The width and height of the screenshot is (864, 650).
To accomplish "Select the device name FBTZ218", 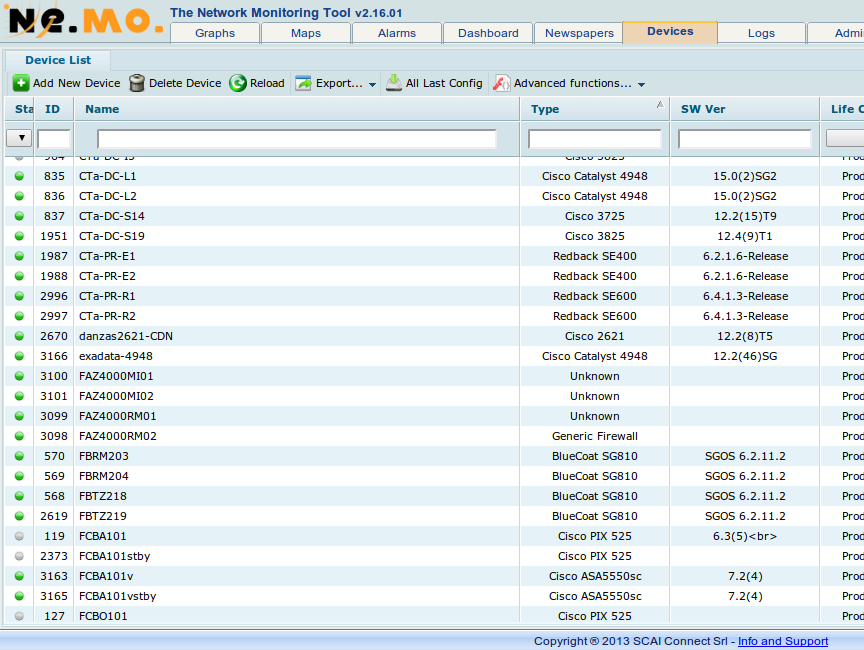I will (x=103, y=496).
